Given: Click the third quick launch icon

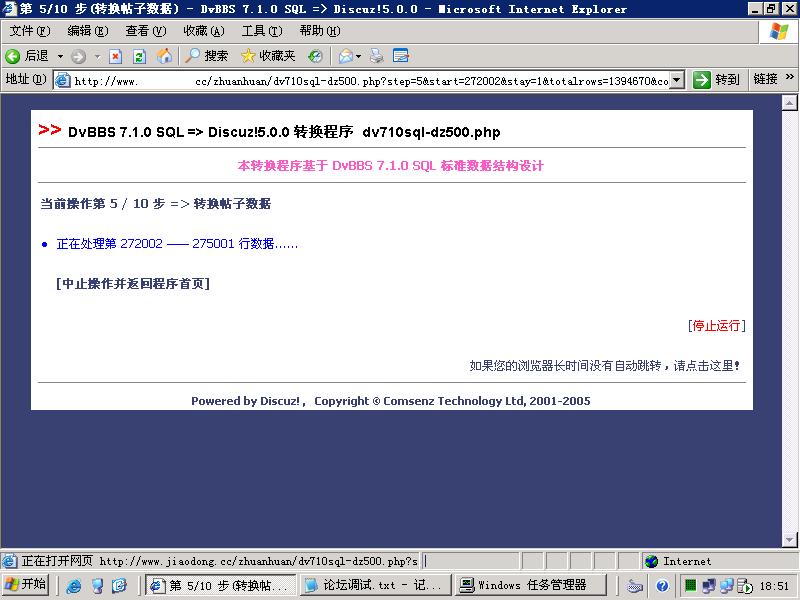Looking at the screenshot, I should tap(119, 585).
